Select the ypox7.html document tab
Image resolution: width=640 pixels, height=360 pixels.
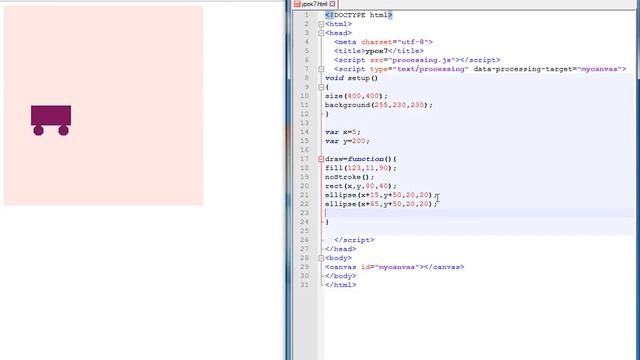pyautogui.click(x=314, y=4)
